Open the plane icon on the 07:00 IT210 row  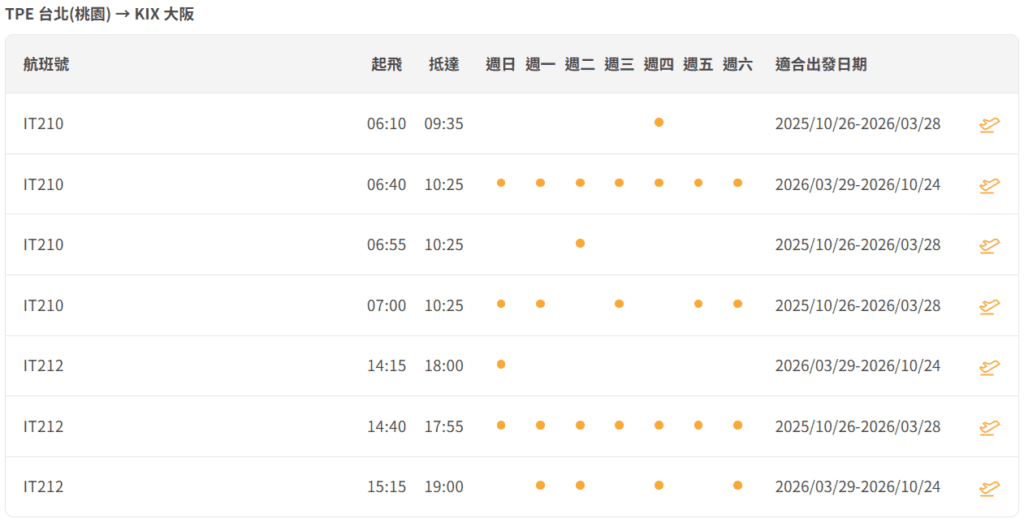point(988,306)
